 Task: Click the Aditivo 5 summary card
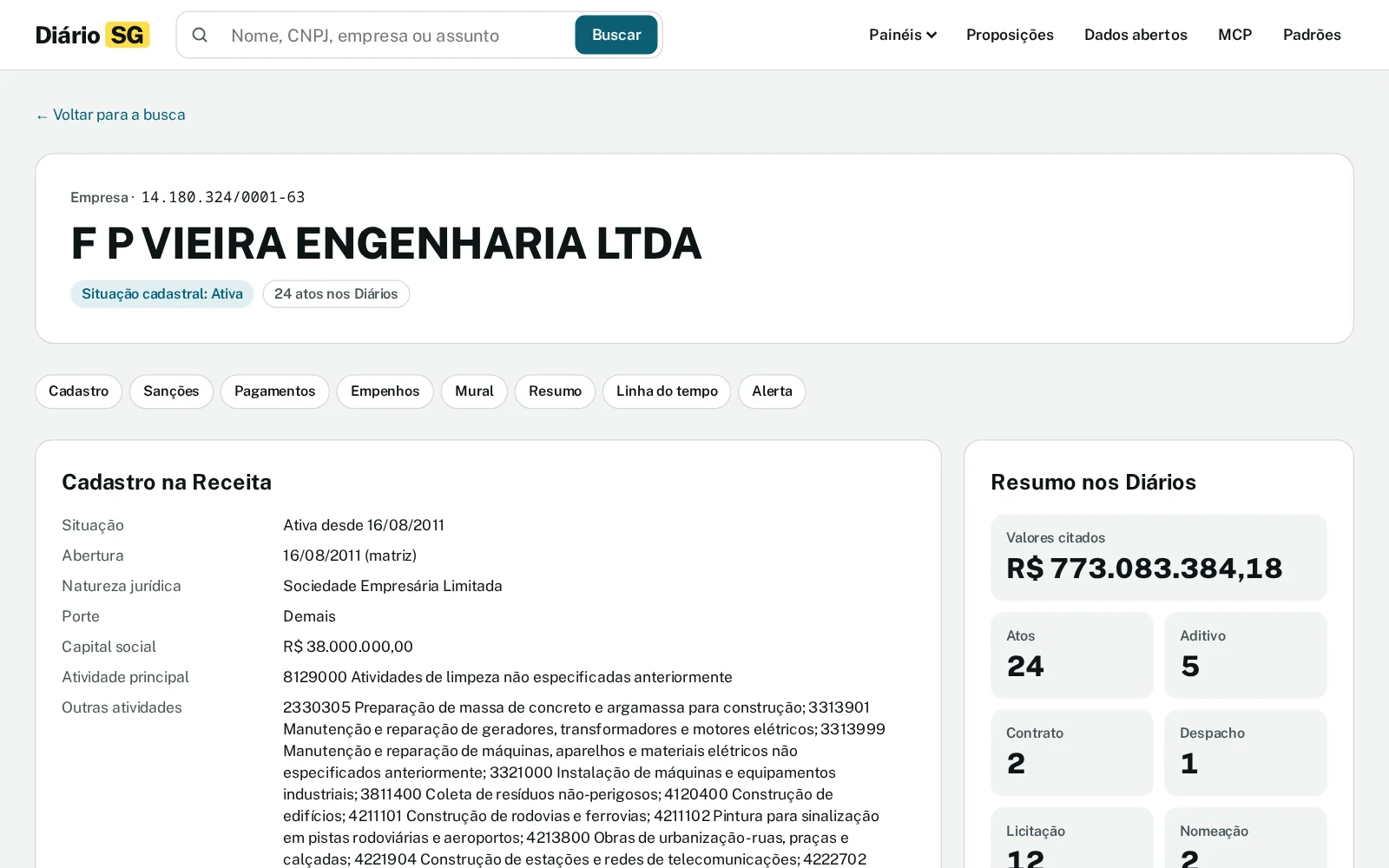click(x=1246, y=655)
